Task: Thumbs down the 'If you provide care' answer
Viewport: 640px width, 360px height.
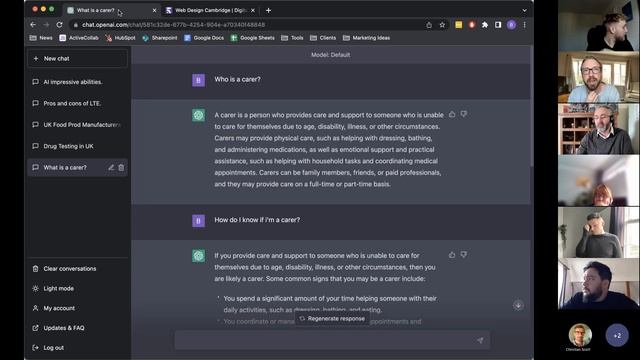Action: pyautogui.click(x=464, y=255)
